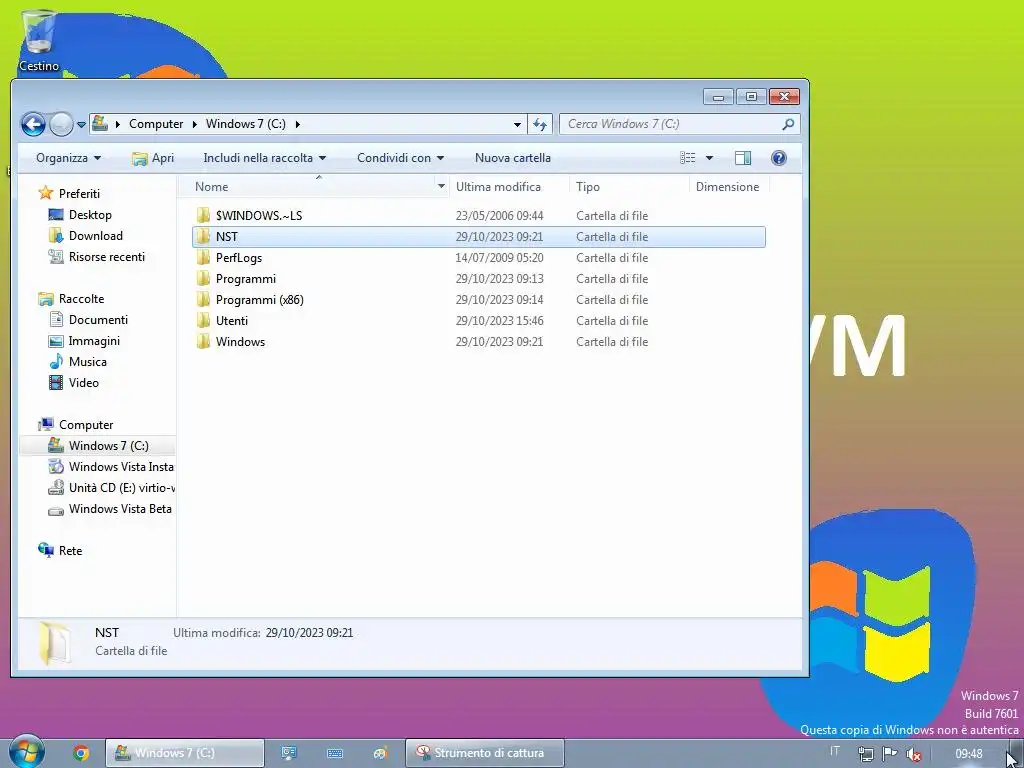Image resolution: width=1024 pixels, height=768 pixels.
Task: Toggle the preview pane button
Action: click(743, 158)
